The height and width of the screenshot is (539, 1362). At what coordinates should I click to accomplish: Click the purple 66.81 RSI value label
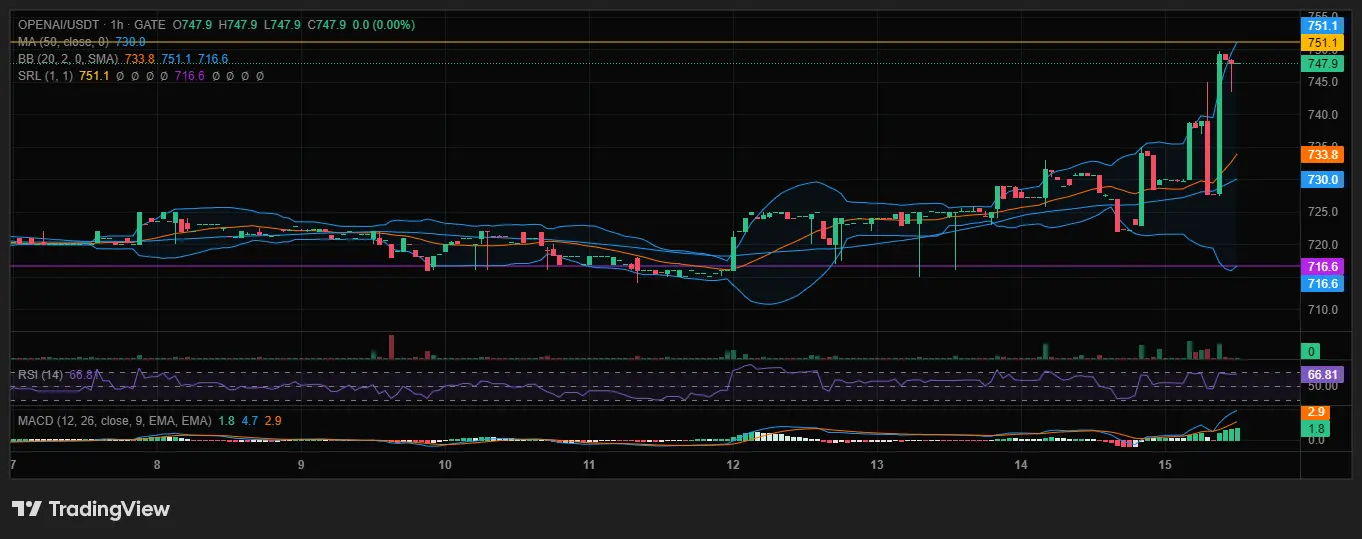click(1320, 374)
